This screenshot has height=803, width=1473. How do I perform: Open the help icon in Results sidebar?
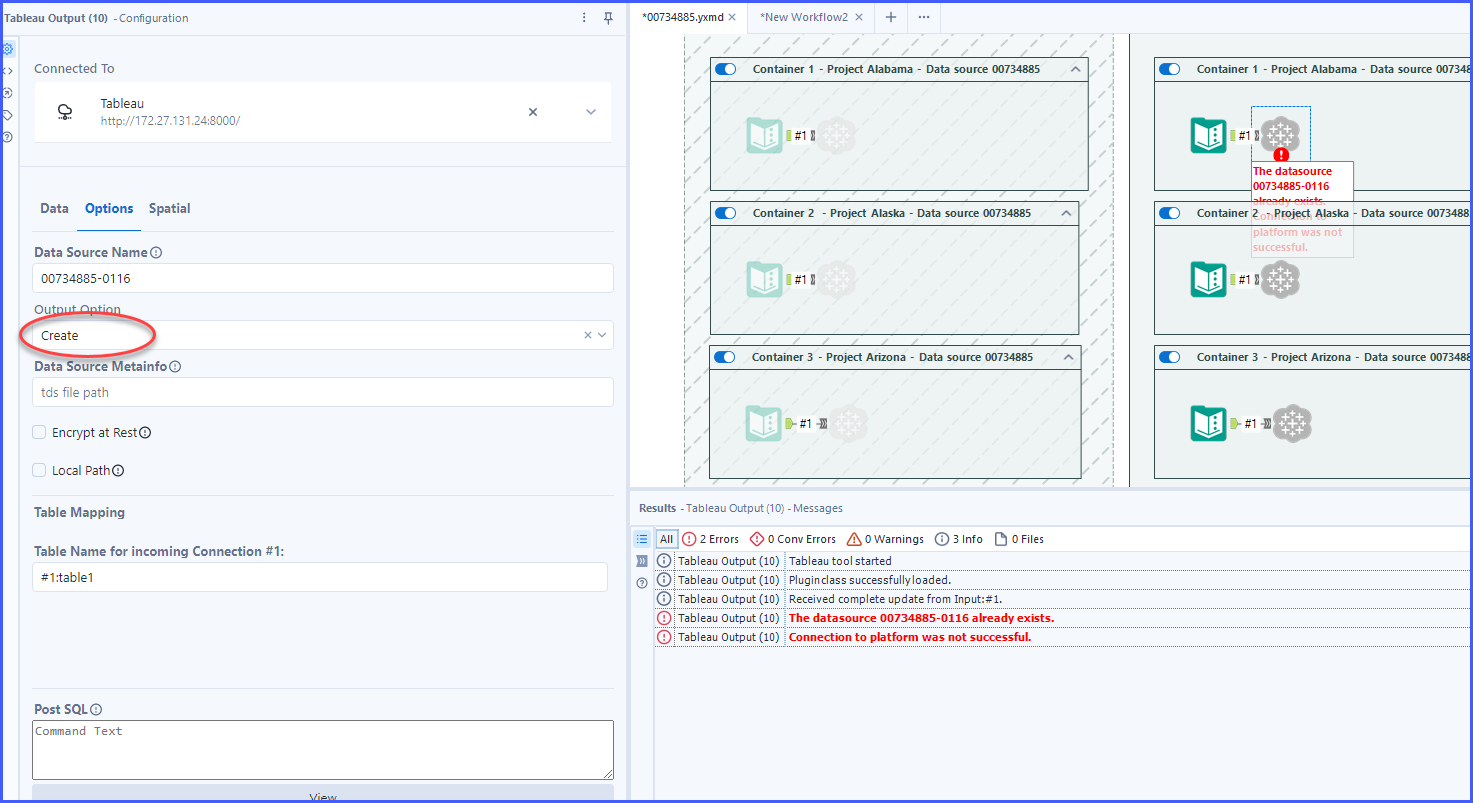[642, 583]
